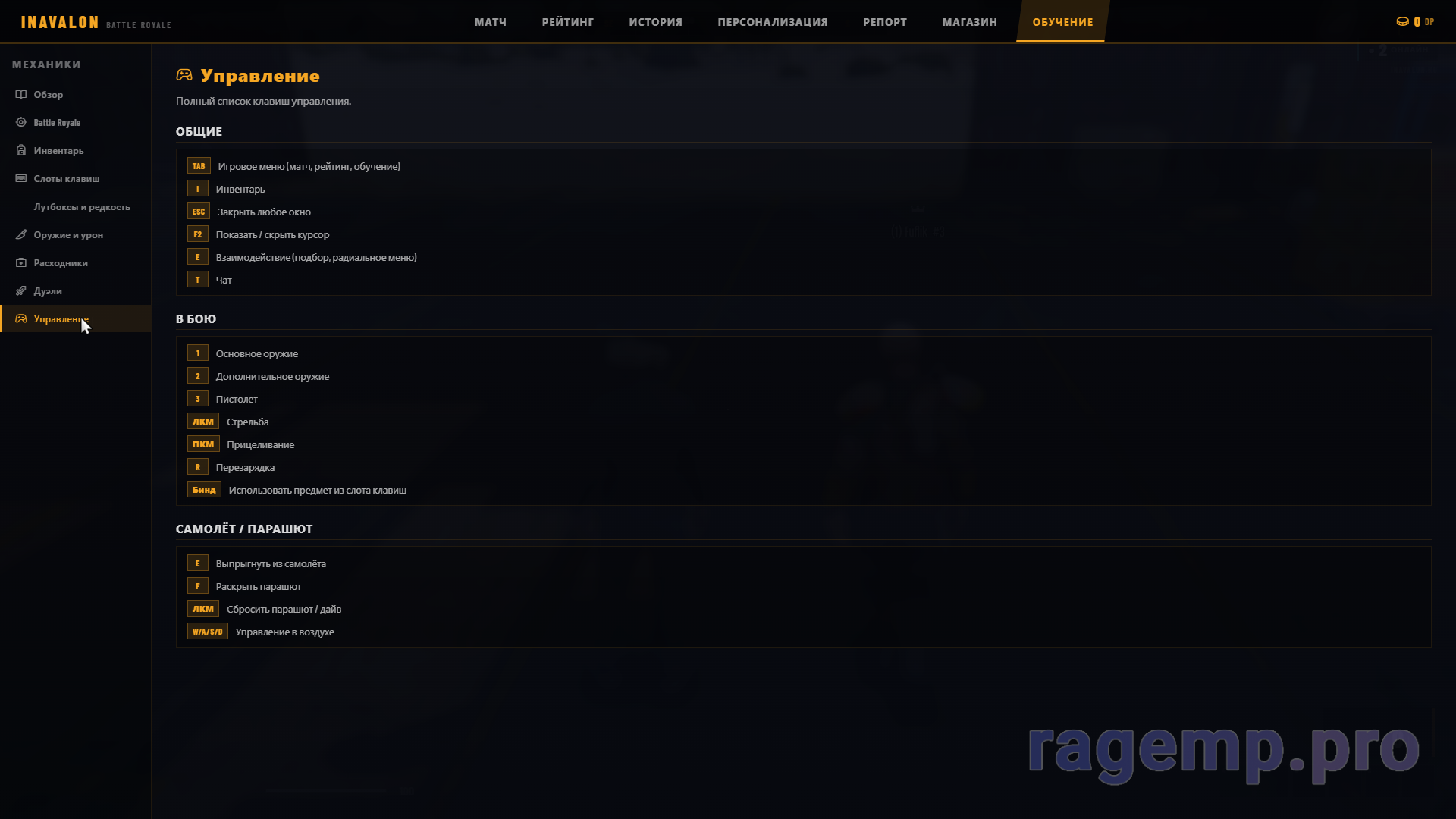This screenshot has width=1456, height=819.
Task: Click the pencil icon beside Оружие и урон
Action: (x=21, y=235)
